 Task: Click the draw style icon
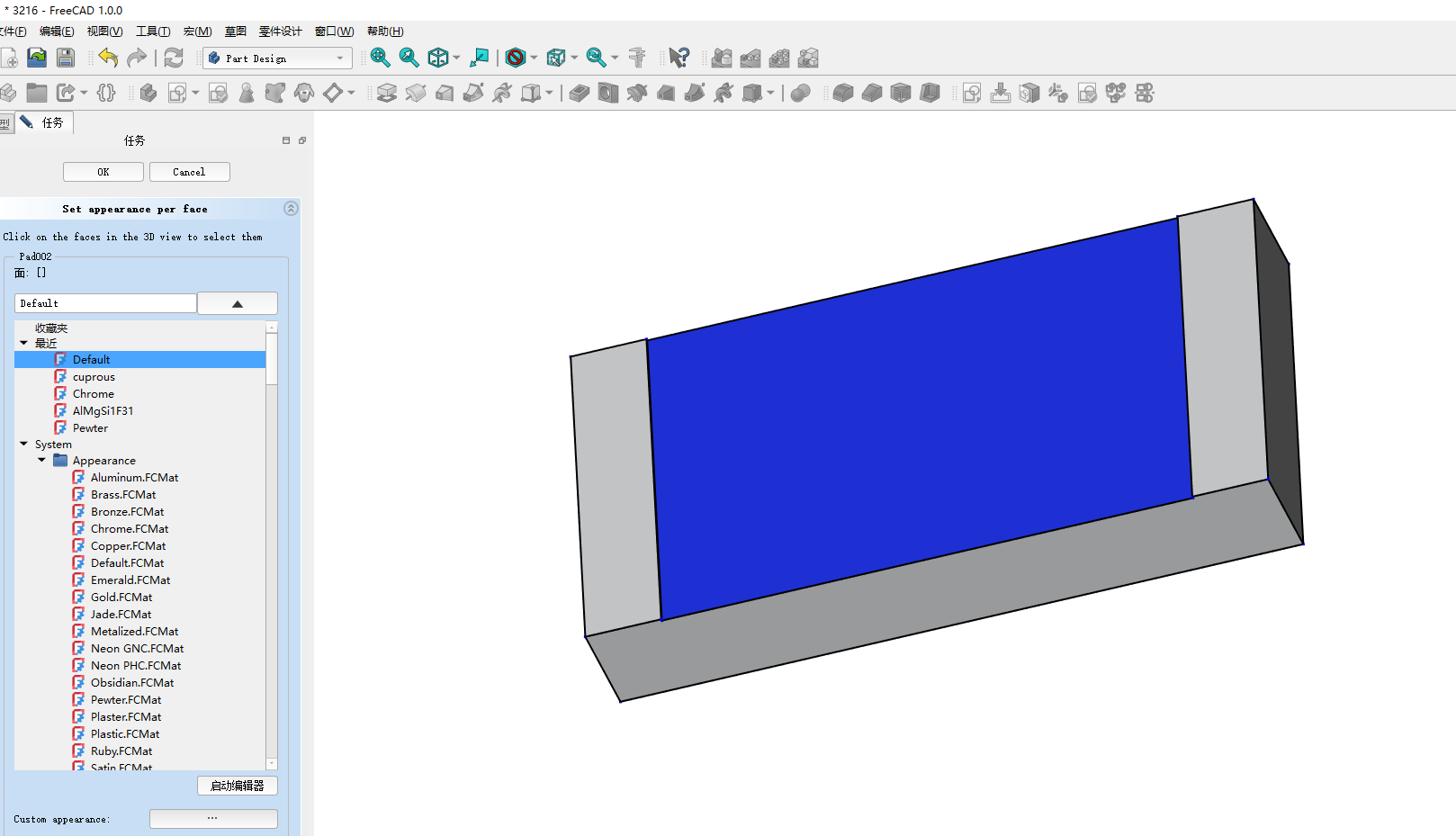516,58
